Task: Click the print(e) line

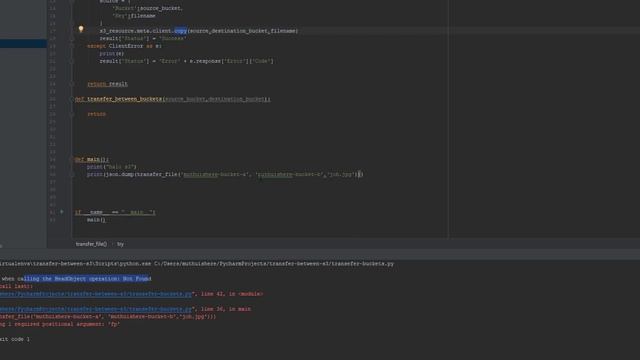Action: (x=111, y=53)
